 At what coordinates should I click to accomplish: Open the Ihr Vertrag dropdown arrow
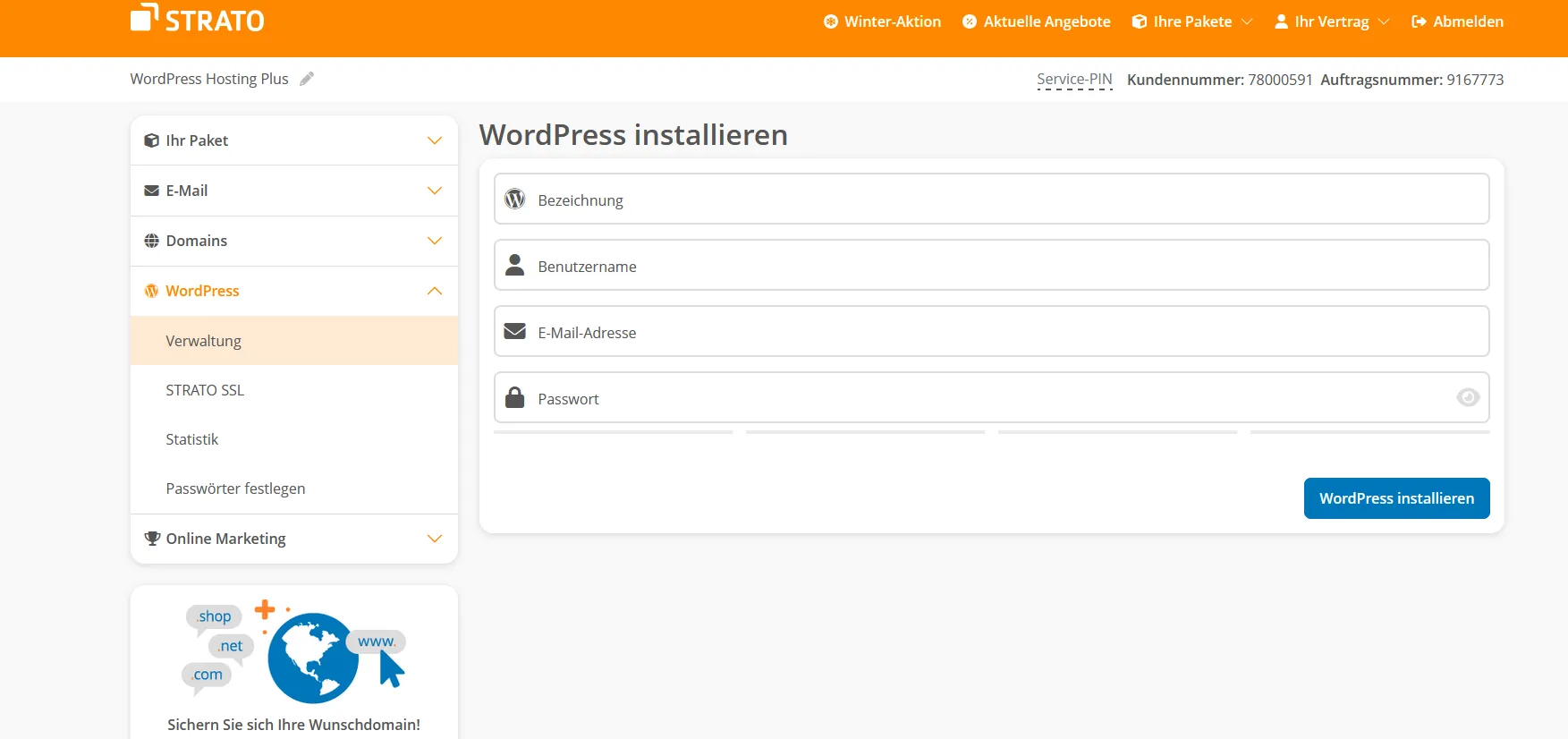pos(1384,21)
